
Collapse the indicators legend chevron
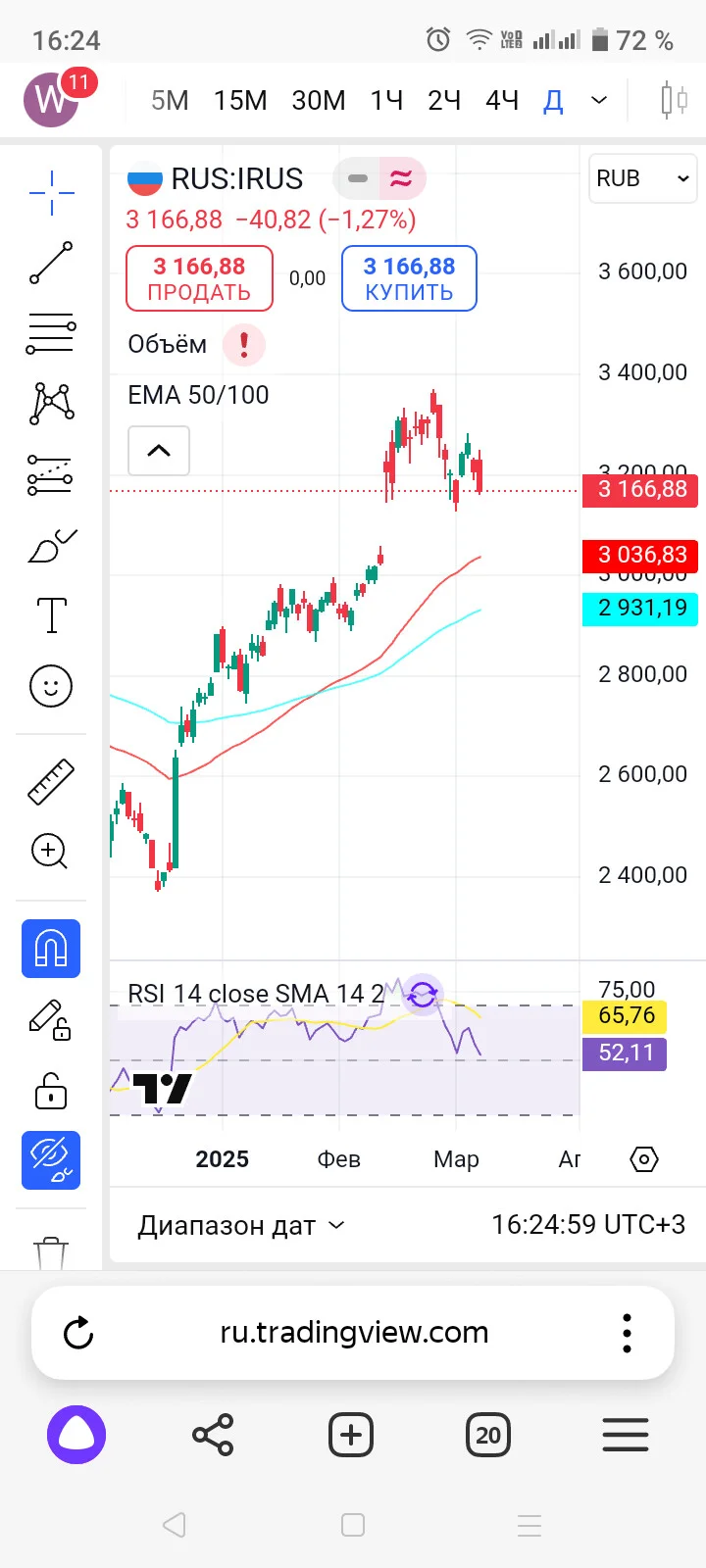[159, 451]
